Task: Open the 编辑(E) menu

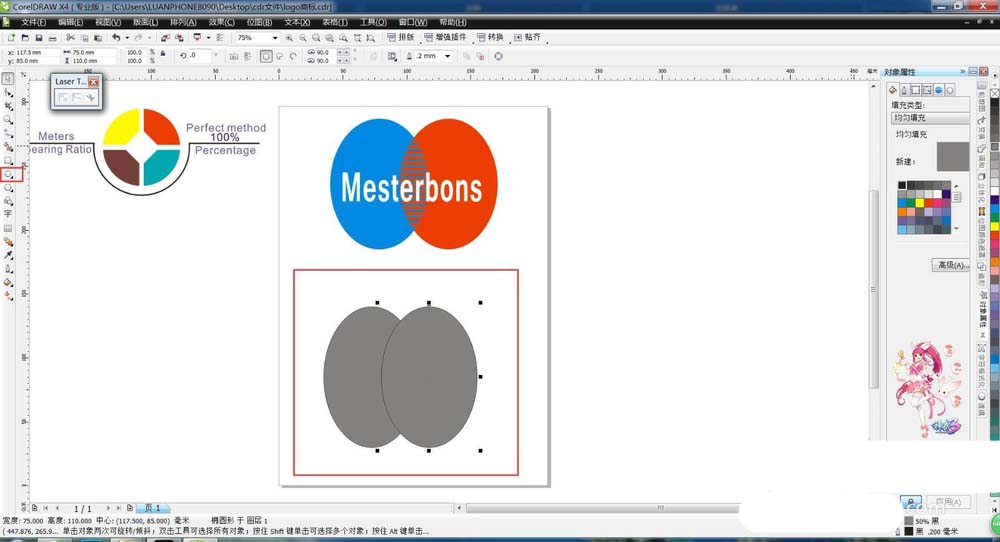Action: pyautogui.click(x=70, y=22)
